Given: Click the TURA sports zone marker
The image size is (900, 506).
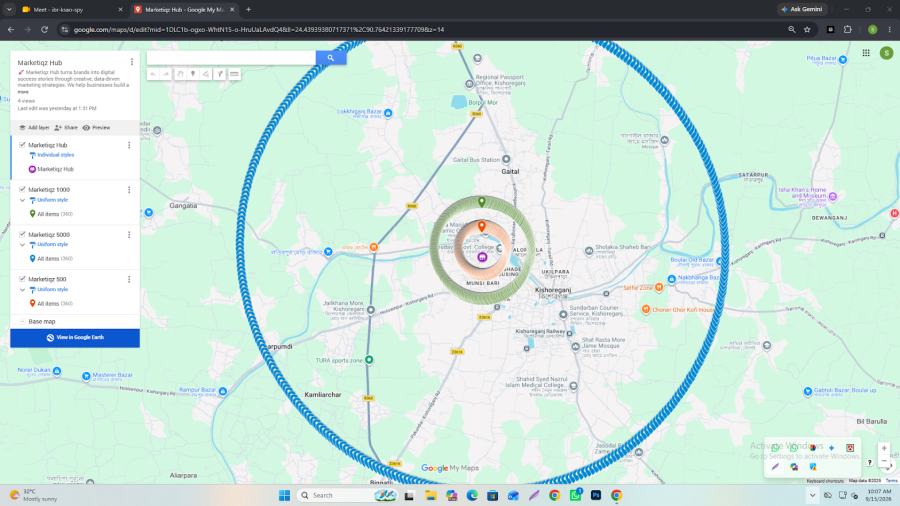Looking at the screenshot, I should pos(369,360).
